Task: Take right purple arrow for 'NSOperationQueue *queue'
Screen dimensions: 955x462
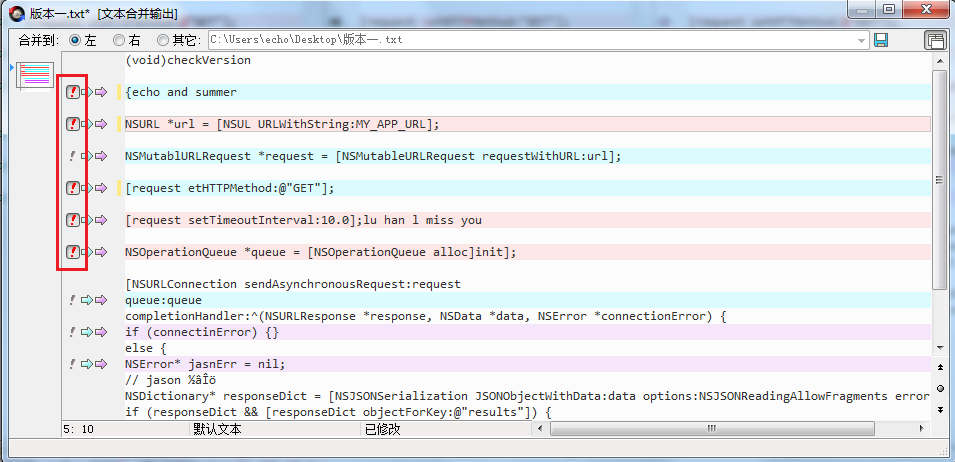Action: 101,251
